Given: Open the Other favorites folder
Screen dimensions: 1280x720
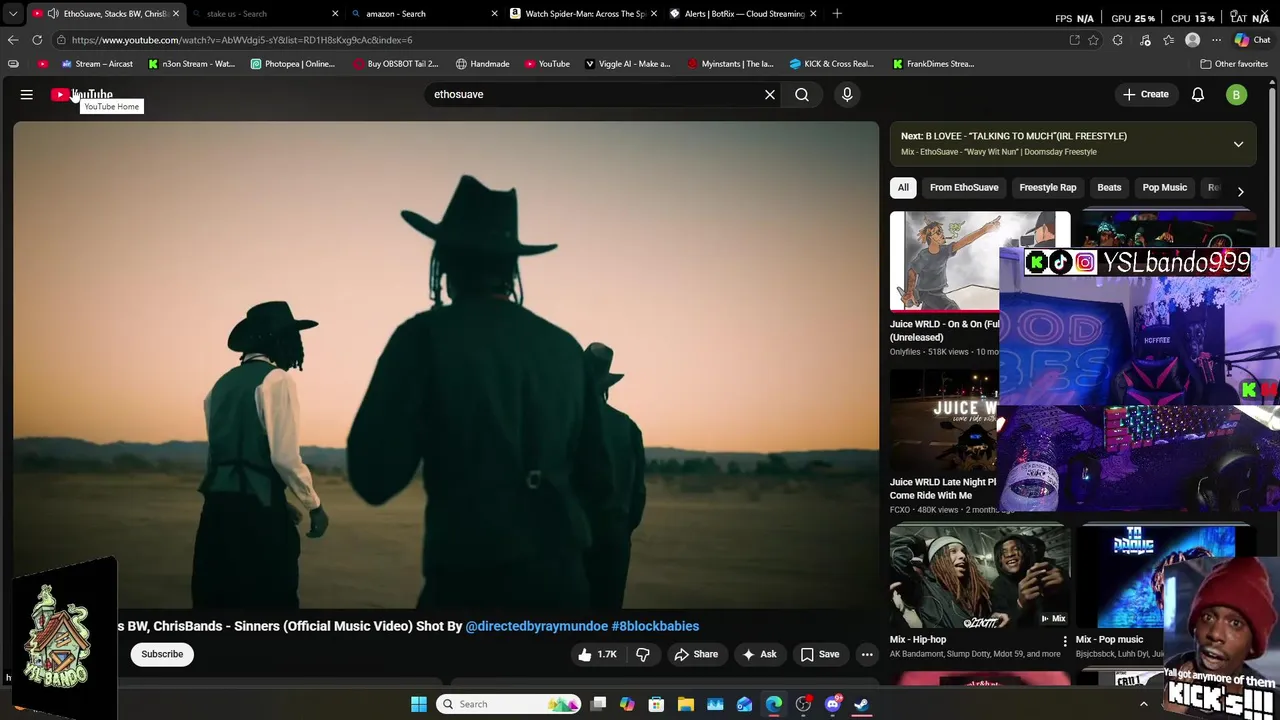Looking at the screenshot, I should [1234, 64].
